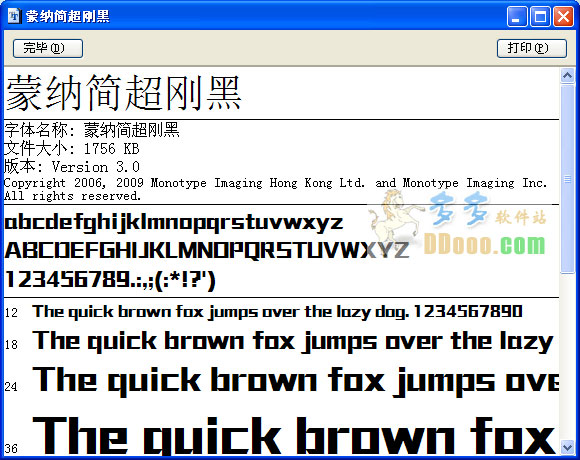The width and height of the screenshot is (580, 460).
Task: Click the 字体名称: 蒙纳简超刚黑 line
Action: [92, 130]
